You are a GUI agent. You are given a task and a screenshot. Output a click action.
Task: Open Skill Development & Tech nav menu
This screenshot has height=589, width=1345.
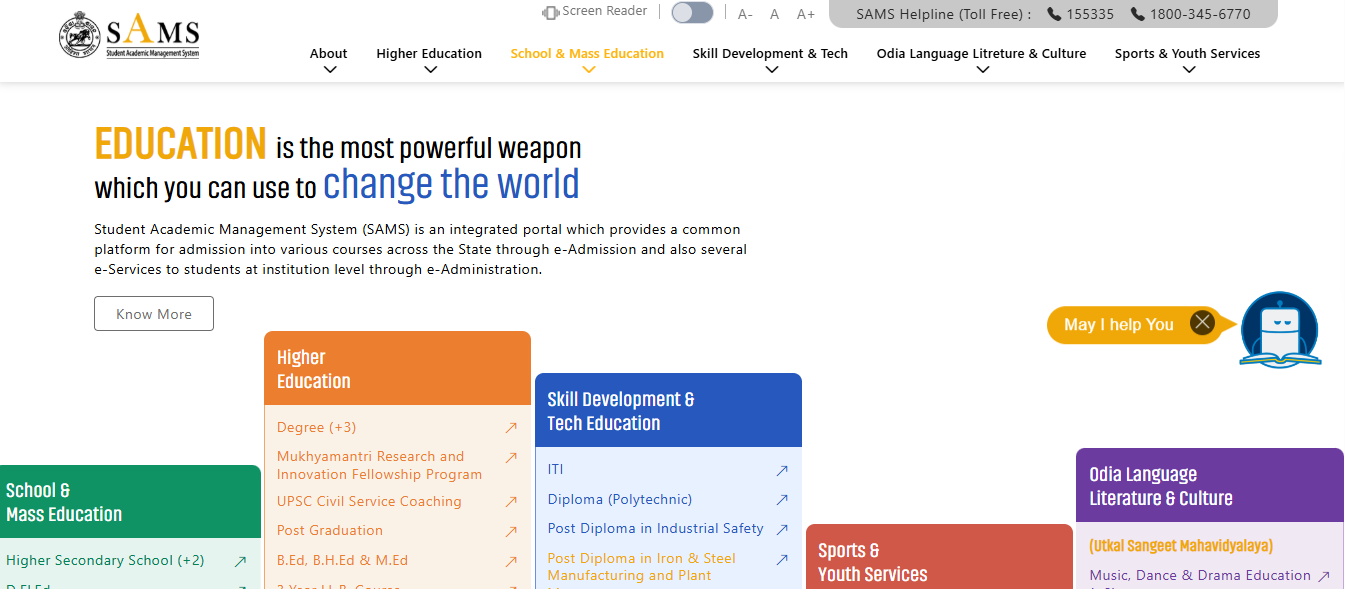click(770, 54)
